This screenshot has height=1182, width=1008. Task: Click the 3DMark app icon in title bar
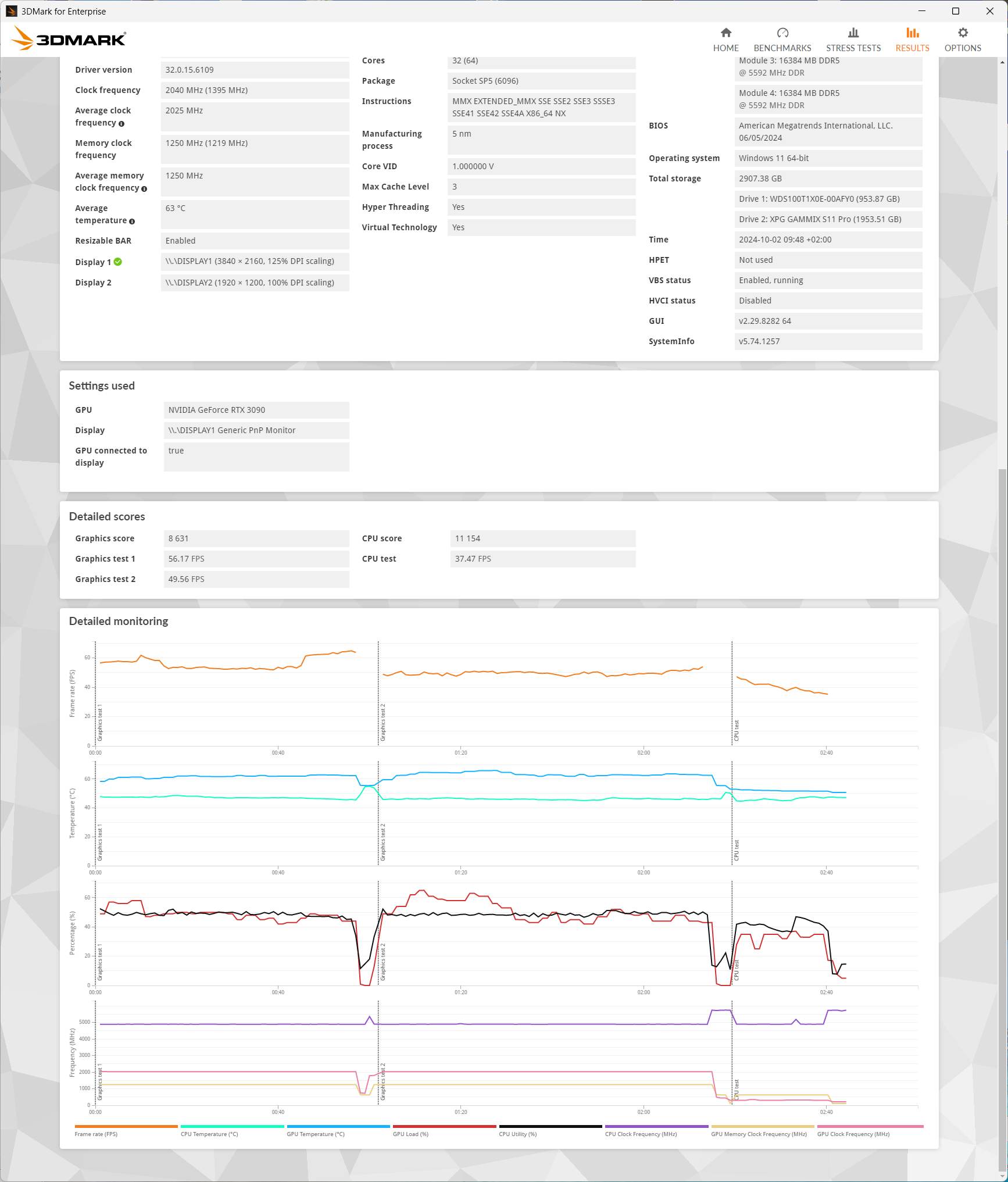pyautogui.click(x=11, y=11)
